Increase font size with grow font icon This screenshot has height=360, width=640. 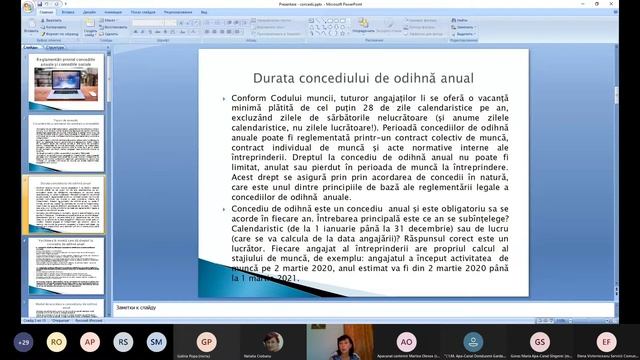181,23
